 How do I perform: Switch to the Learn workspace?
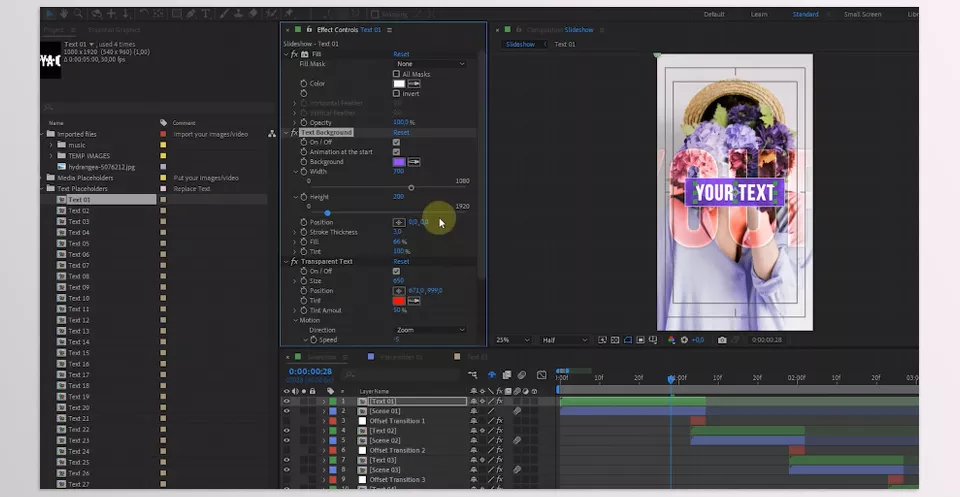coord(759,14)
